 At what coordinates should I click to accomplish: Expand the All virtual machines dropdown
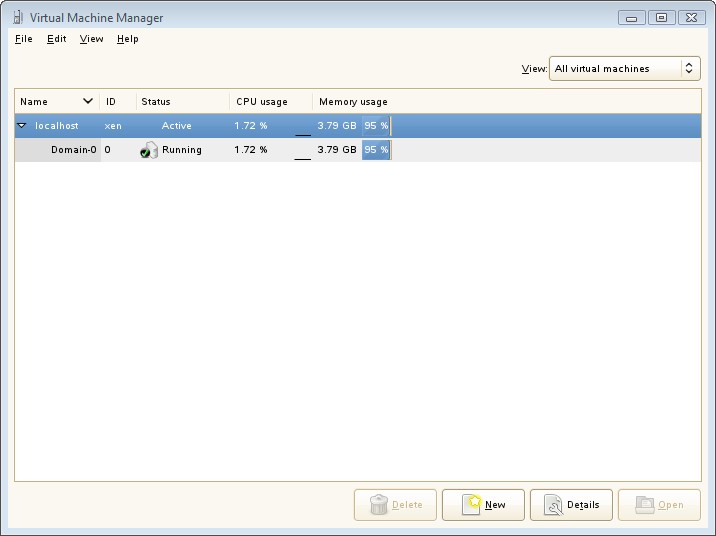point(624,68)
